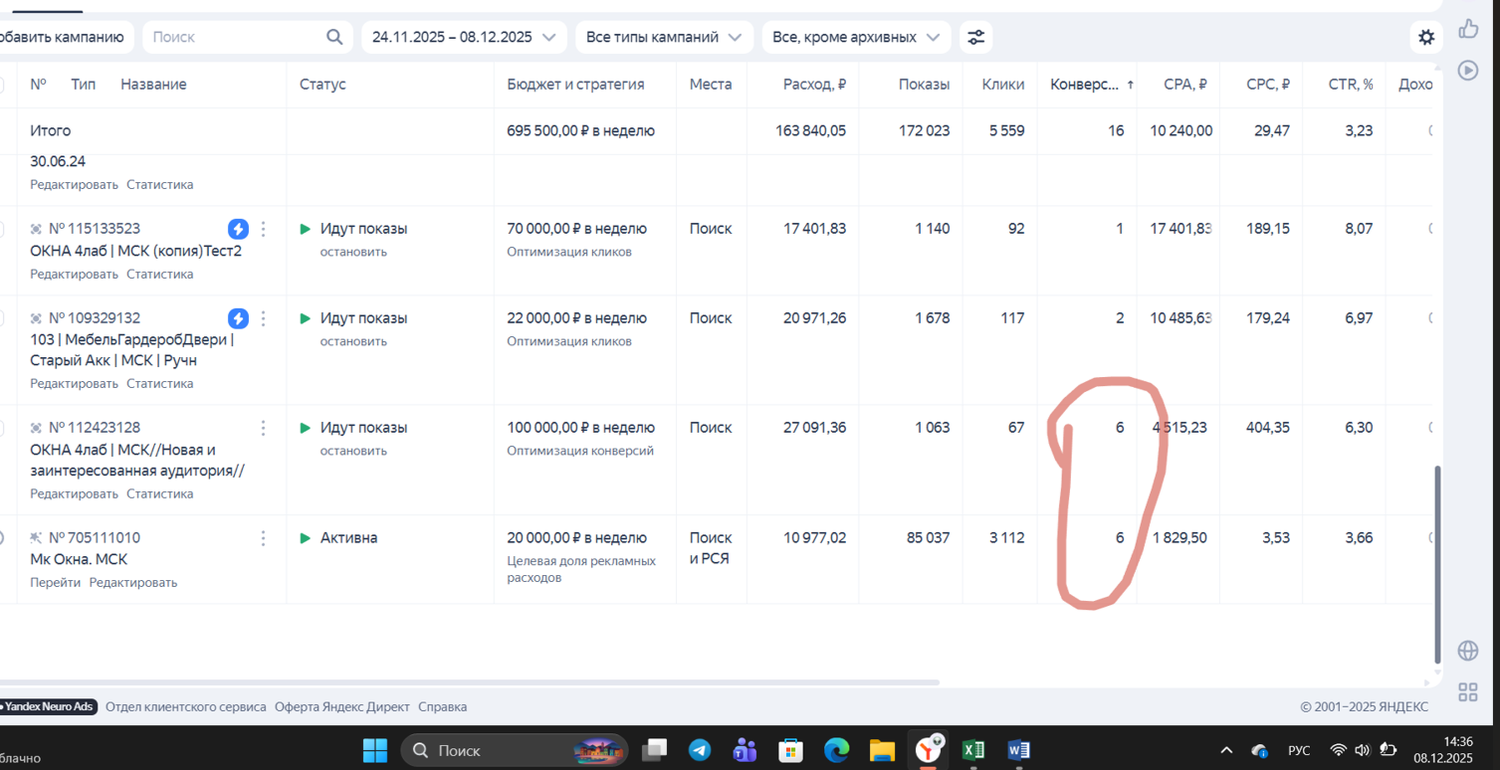
Task: Click green play status icon for Мк Окна. МСК
Action: click(306, 538)
